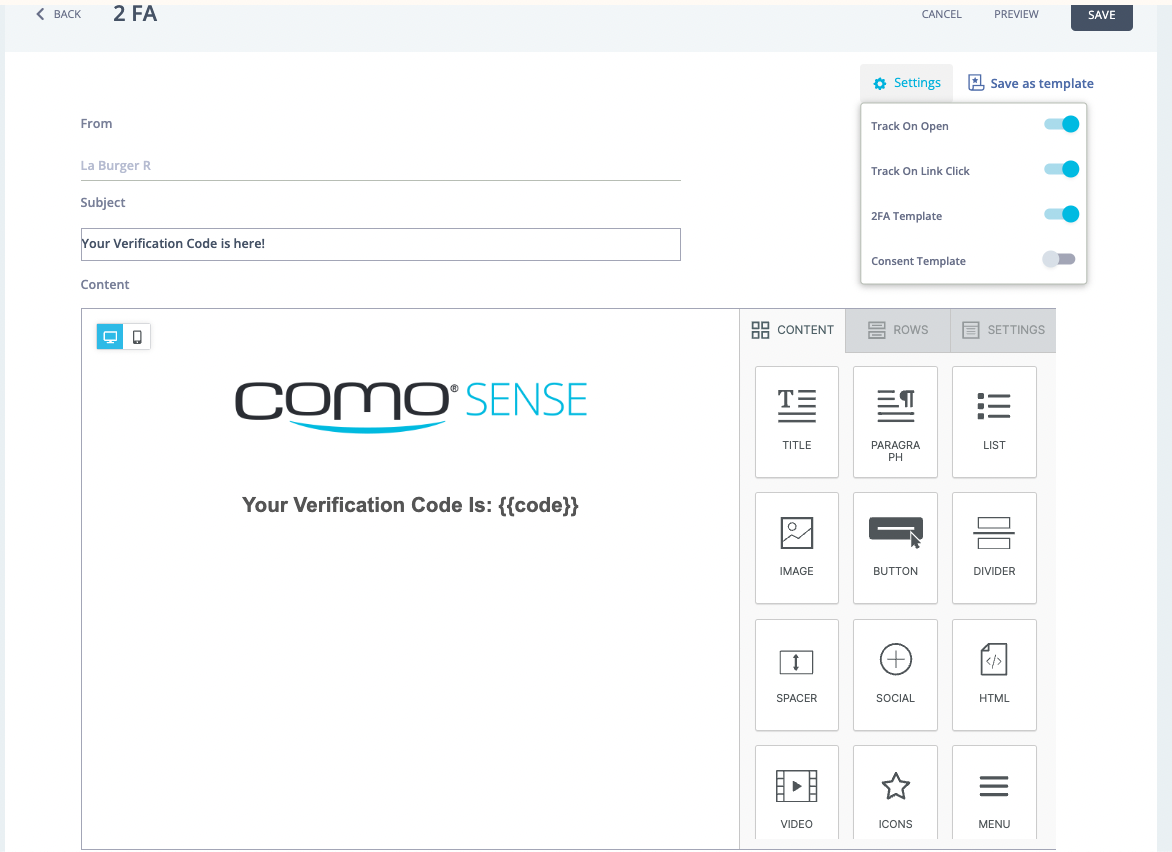Add a Menu content block
The image size is (1172, 852).
994,792
